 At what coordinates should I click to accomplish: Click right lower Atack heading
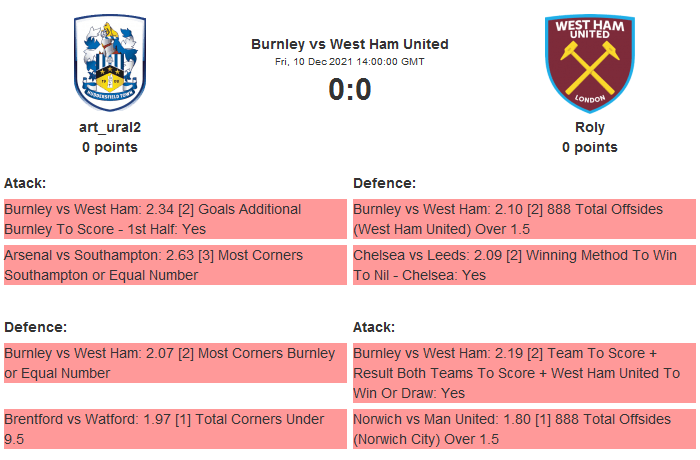374,327
